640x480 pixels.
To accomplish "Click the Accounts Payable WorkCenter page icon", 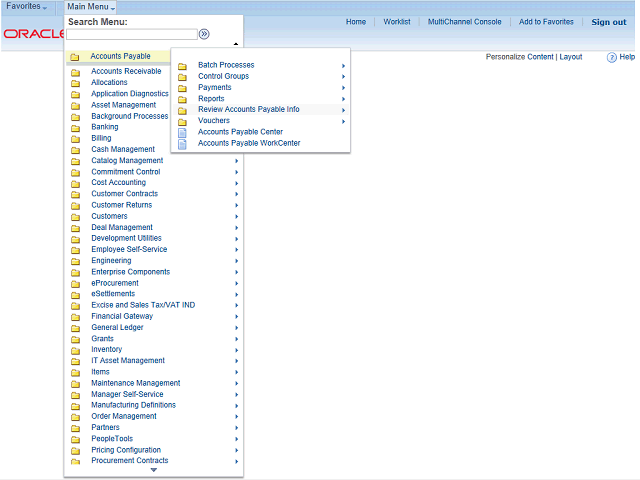I will [x=182, y=143].
